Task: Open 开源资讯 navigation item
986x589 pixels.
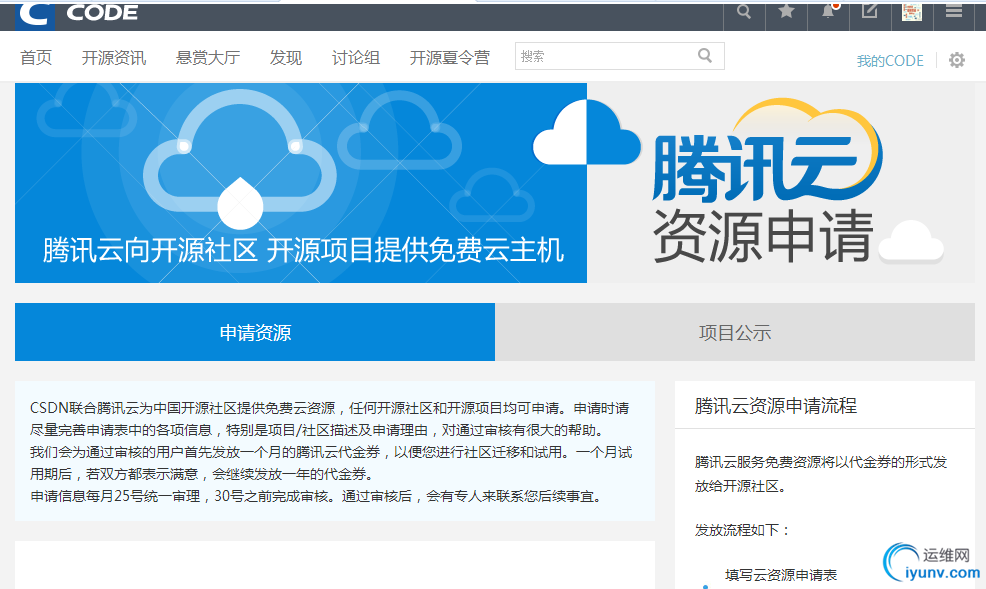Action: click(114, 58)
